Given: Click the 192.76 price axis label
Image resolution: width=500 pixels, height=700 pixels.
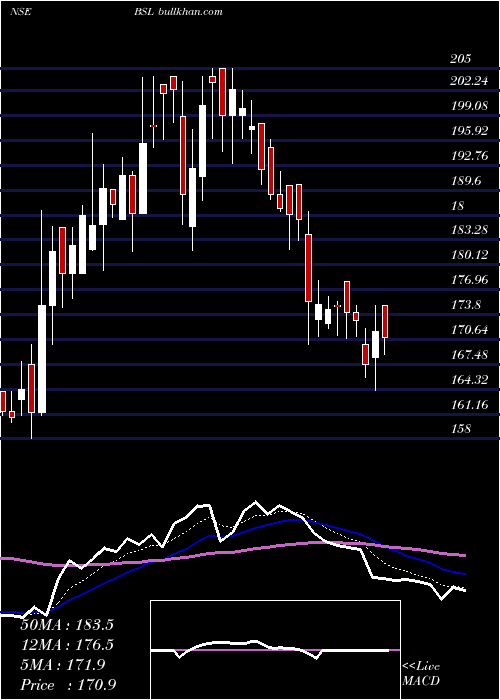Looking at the screenshot, I should pyautogui.click(x=469, y=156).
